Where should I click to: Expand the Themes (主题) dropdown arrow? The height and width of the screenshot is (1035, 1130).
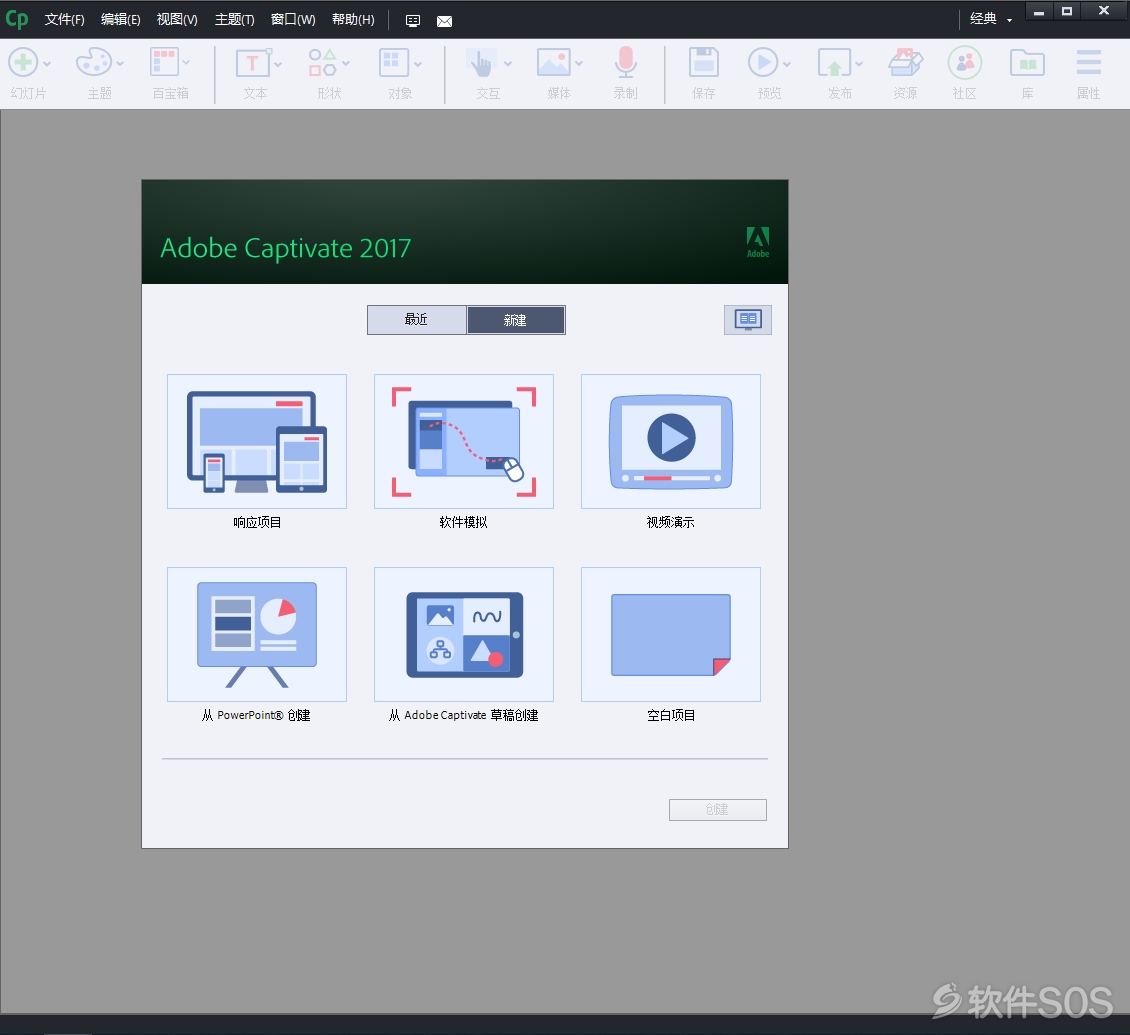(x=120, y=64)
